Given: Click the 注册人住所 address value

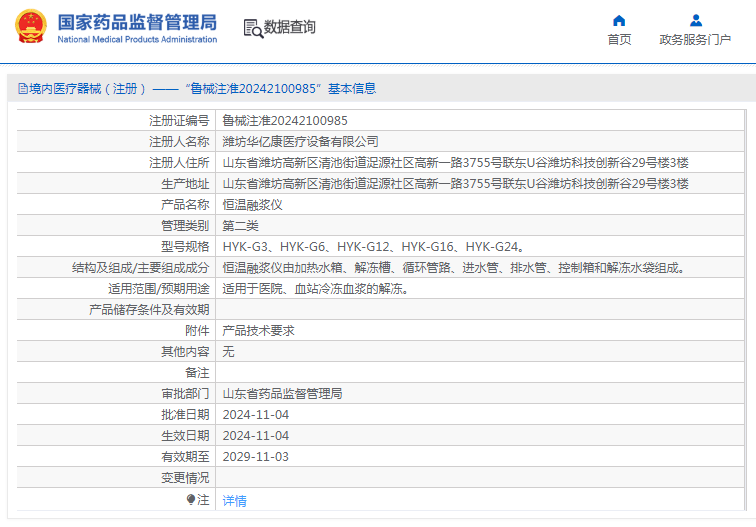Looking at the screenshot, I should click(x=455, y=162).
